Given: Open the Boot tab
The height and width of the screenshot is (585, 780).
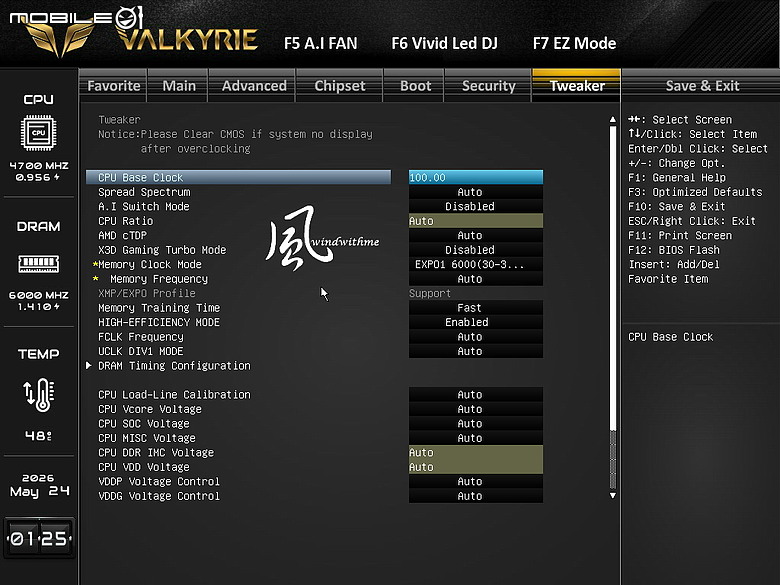Looking at the screenshot, I should 415,86.
